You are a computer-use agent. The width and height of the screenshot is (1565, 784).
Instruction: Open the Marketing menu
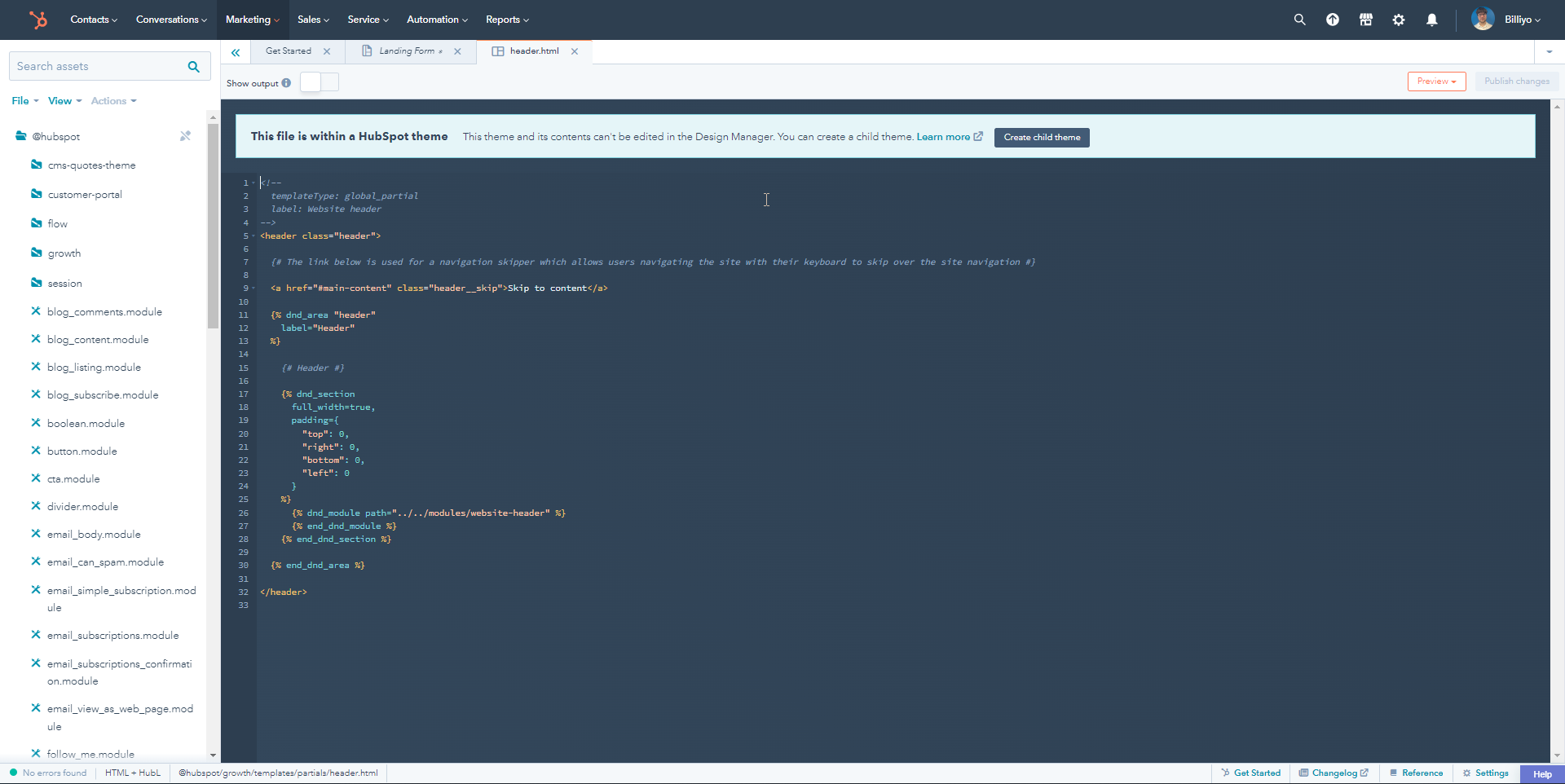(252, 20)
